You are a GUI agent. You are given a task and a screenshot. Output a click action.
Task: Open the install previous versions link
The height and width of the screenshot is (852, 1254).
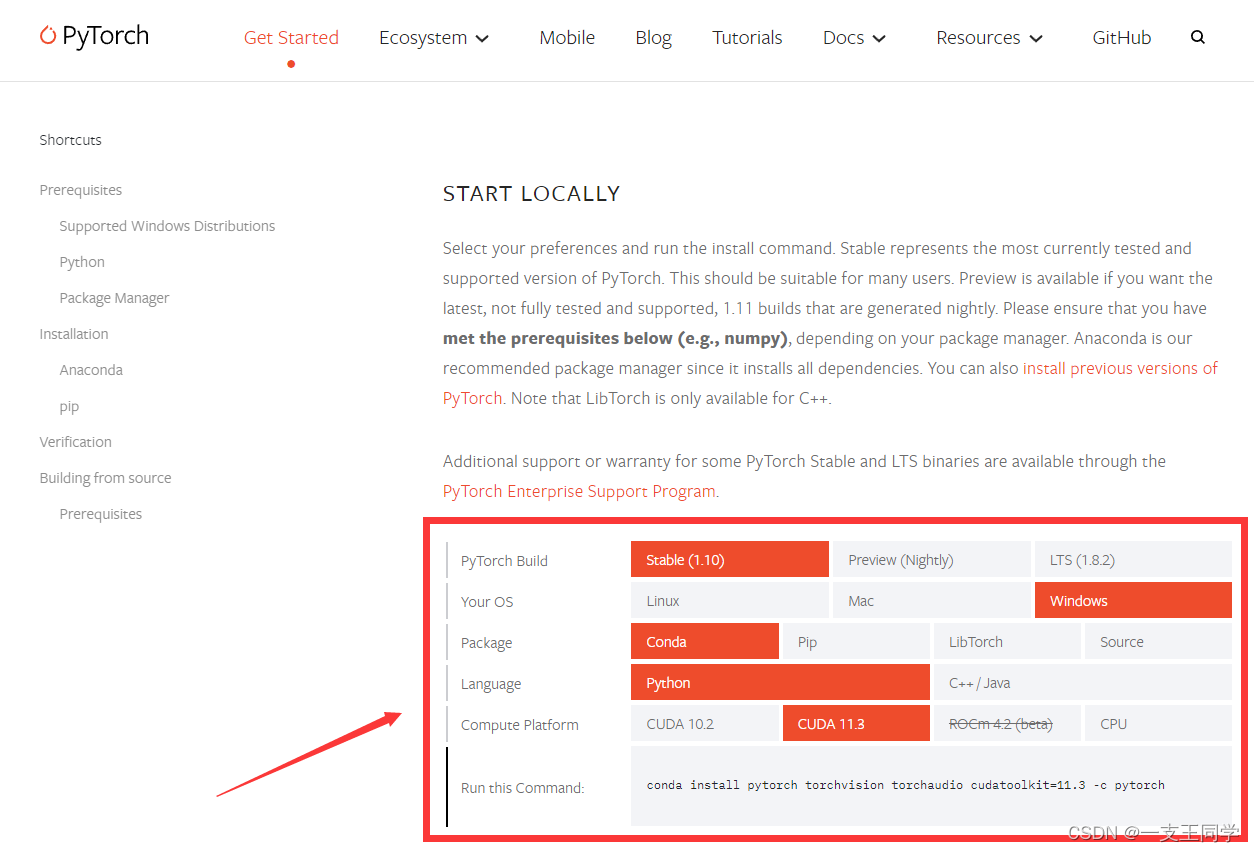pyautogui.click(x=1120, y=368)
